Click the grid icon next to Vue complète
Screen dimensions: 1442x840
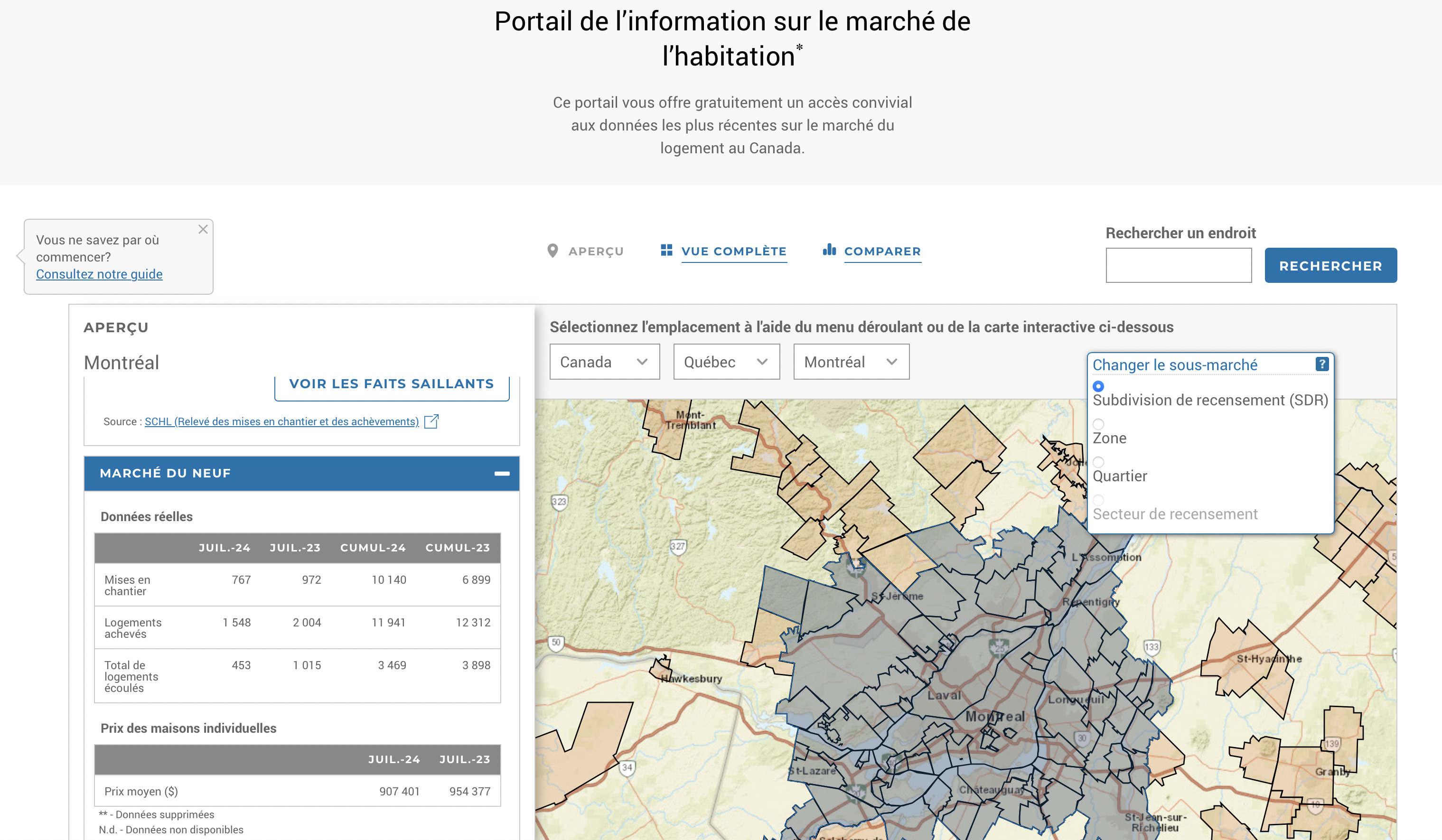[666, 250]
